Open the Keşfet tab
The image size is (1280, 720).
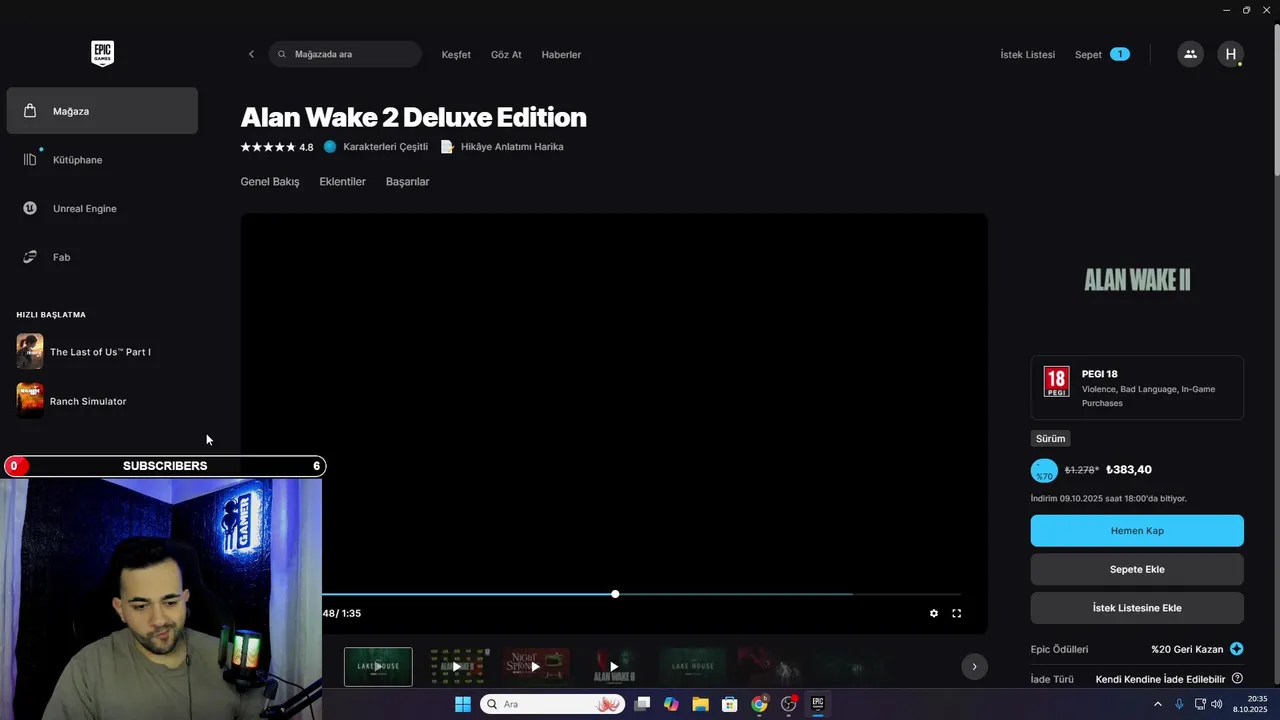(456, 54)
